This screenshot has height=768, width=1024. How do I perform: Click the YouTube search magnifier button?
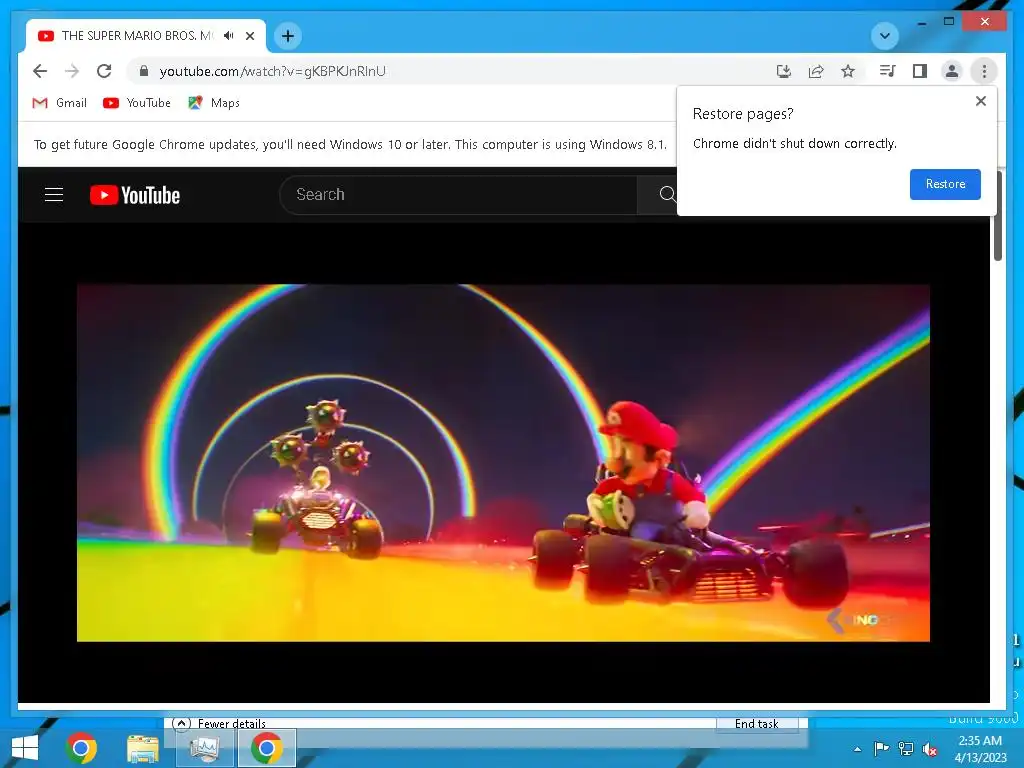pos(666,195)
